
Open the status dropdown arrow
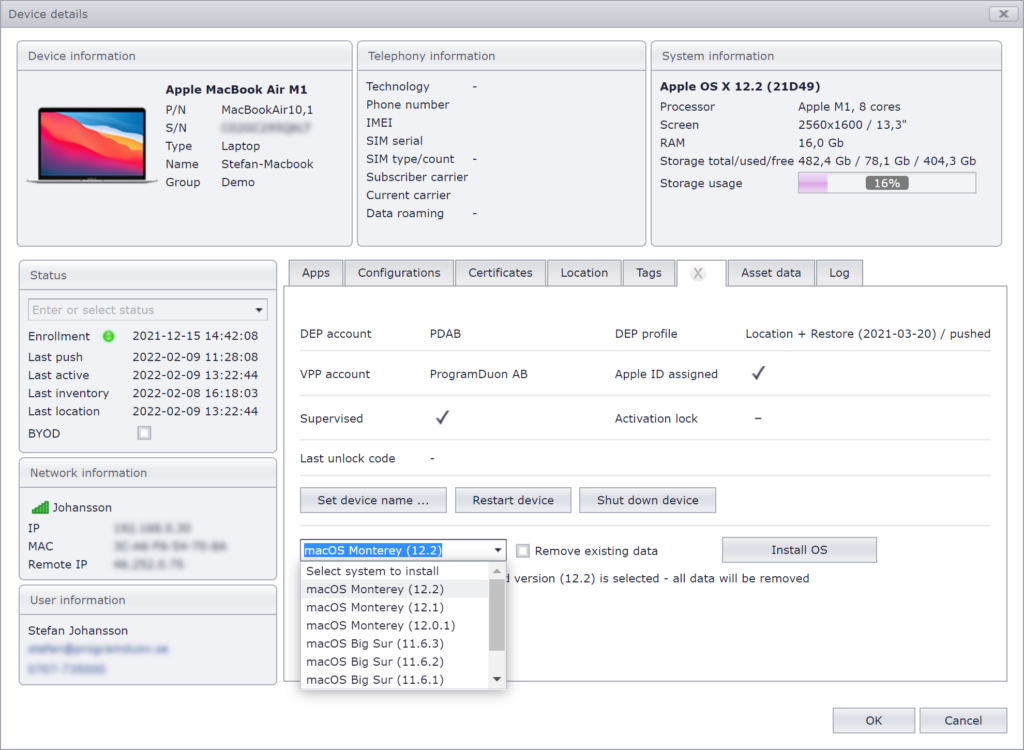click(x=259, y=310)
